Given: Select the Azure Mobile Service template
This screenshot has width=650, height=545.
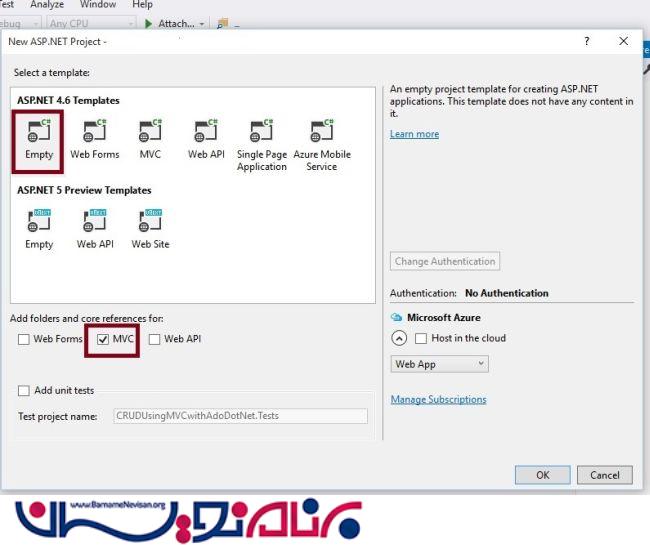Looking at the screenshot, I should [x=322, y=145].
